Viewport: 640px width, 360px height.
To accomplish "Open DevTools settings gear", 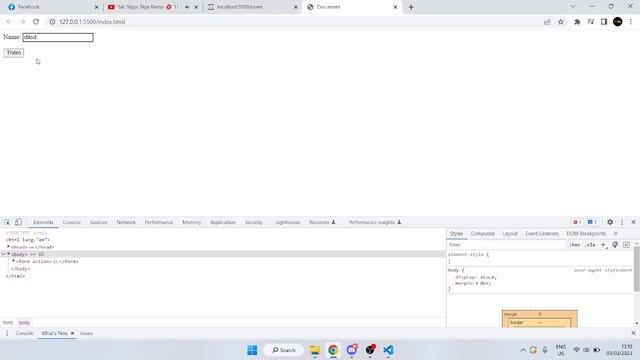I will click(610, 222).
